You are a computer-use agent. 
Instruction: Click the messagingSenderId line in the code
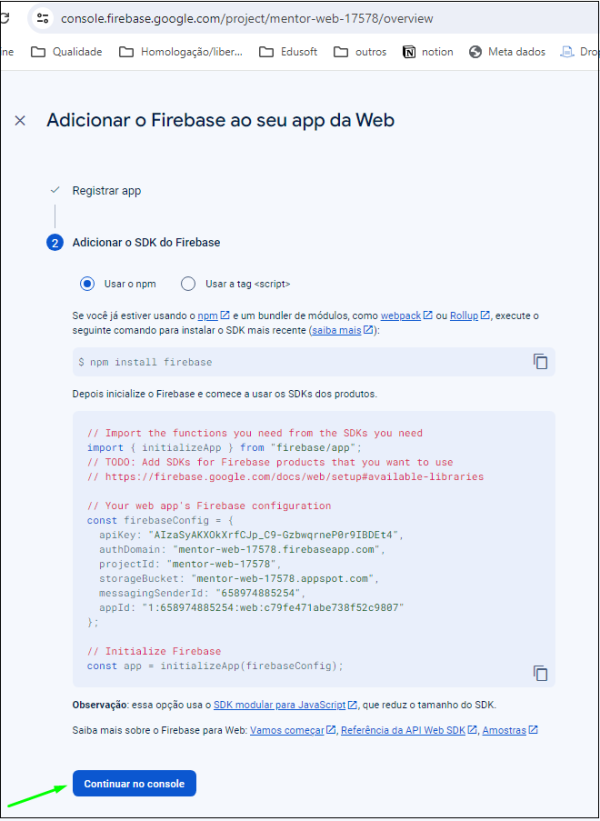(202, 593)
